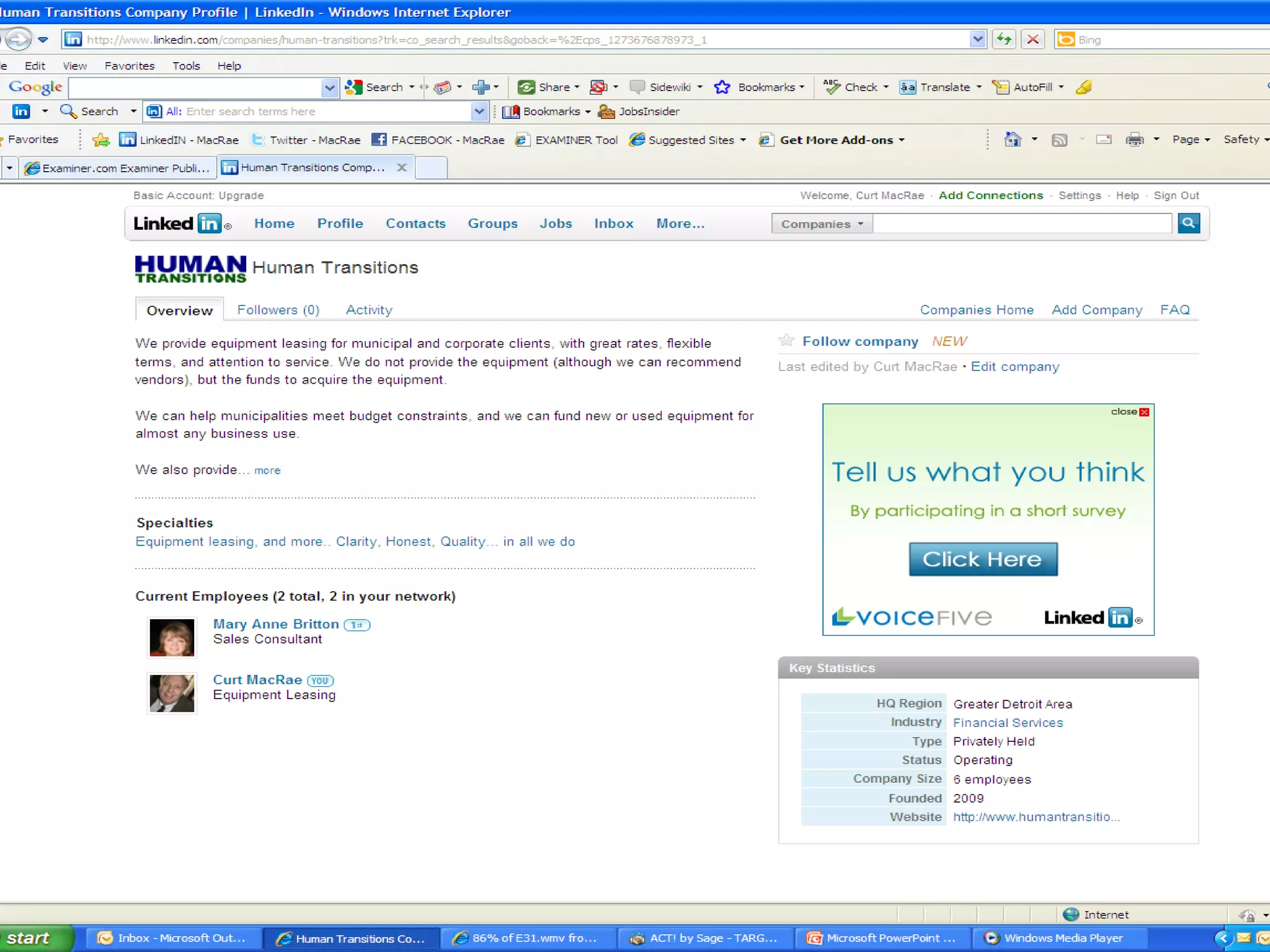Click the Edit company link

coord(1015,366)
